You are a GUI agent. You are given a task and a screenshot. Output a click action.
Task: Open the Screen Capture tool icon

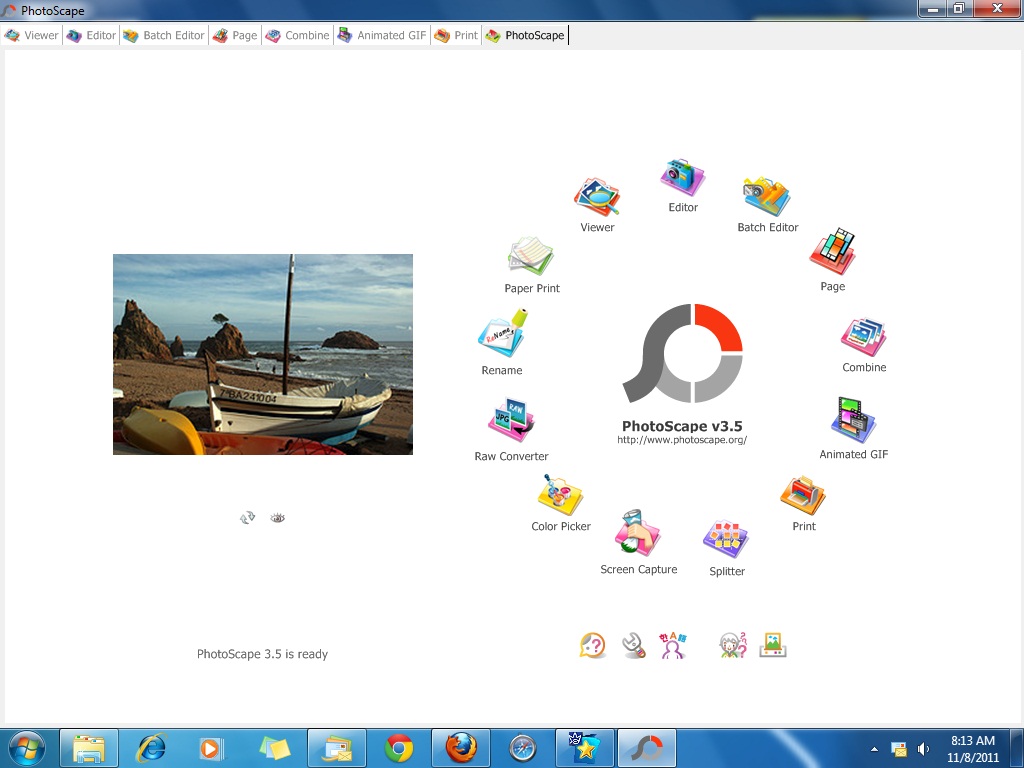click(638, 534)
